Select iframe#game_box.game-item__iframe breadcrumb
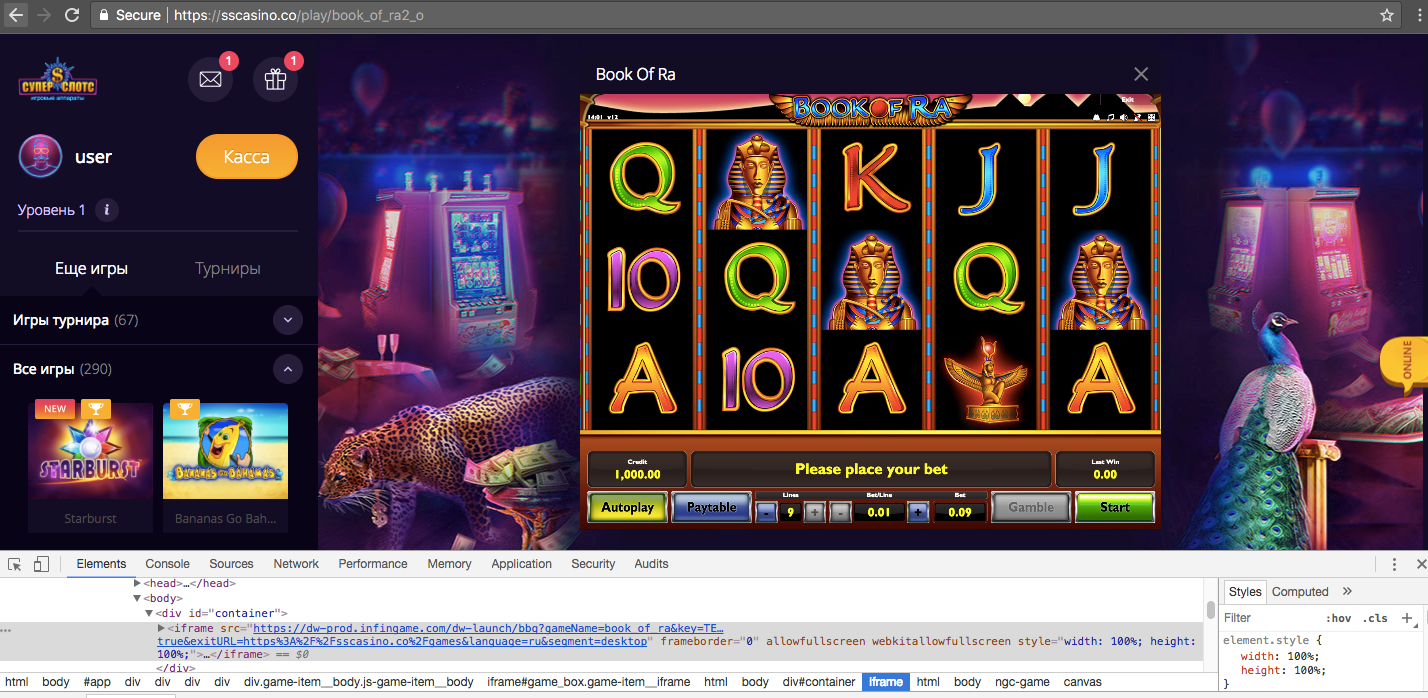This screenshot has height=698, width=1428. point(588,682)
